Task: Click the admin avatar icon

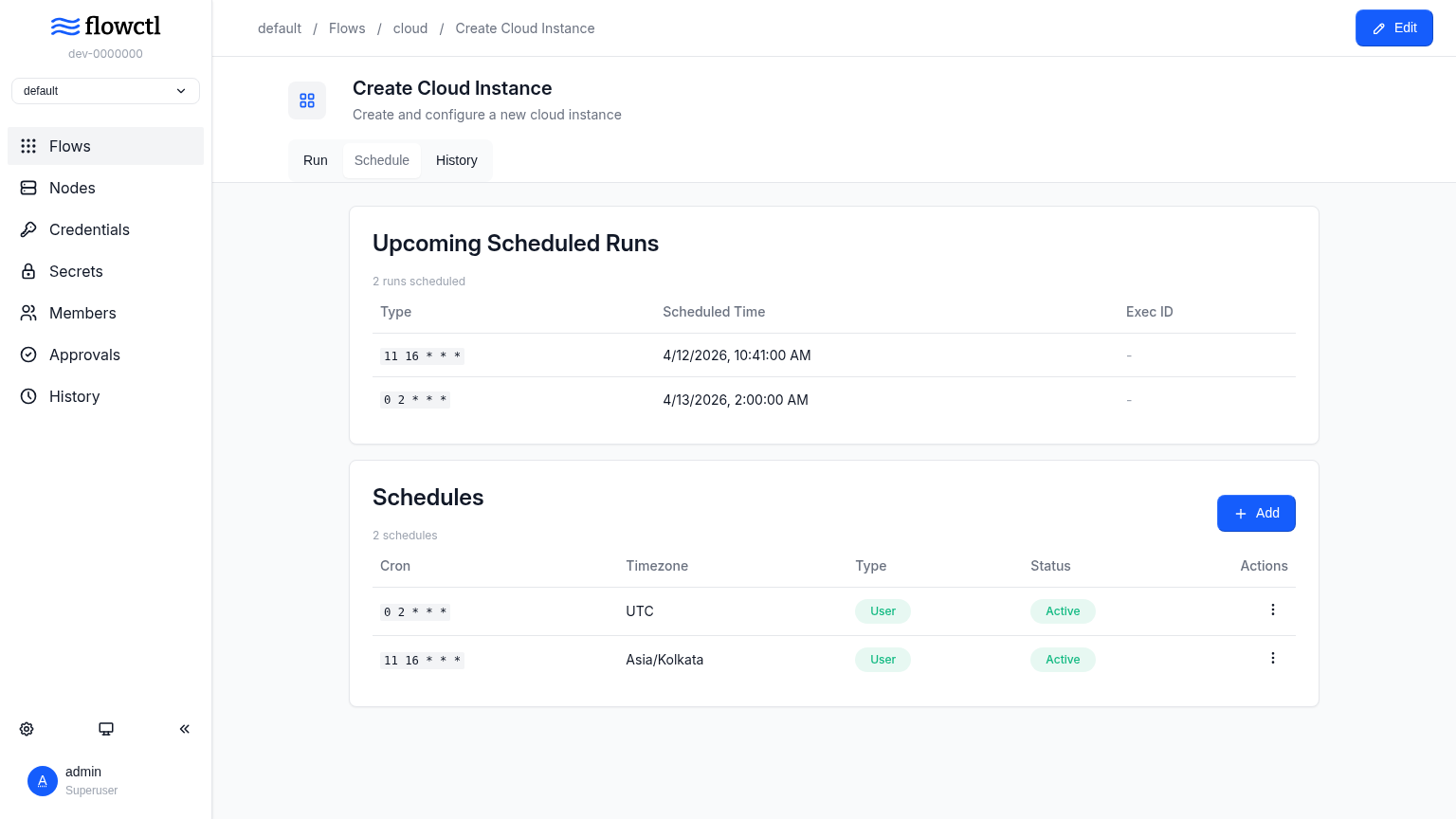Action: click(x=43, y=781)
